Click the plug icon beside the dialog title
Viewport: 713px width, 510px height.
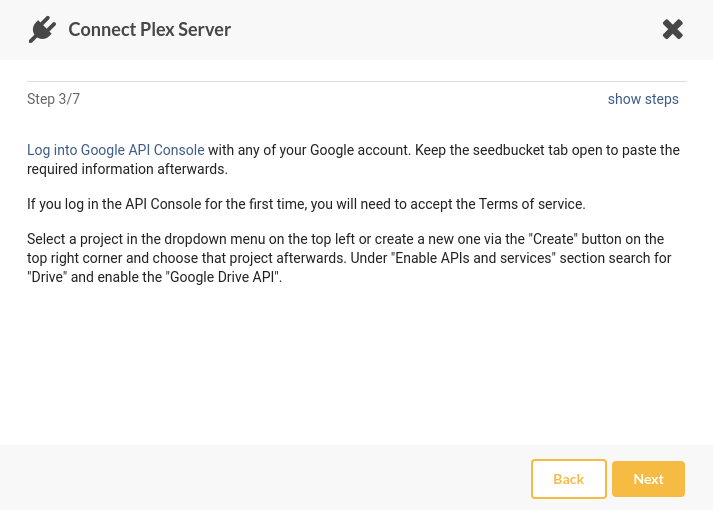click(42, 30)
